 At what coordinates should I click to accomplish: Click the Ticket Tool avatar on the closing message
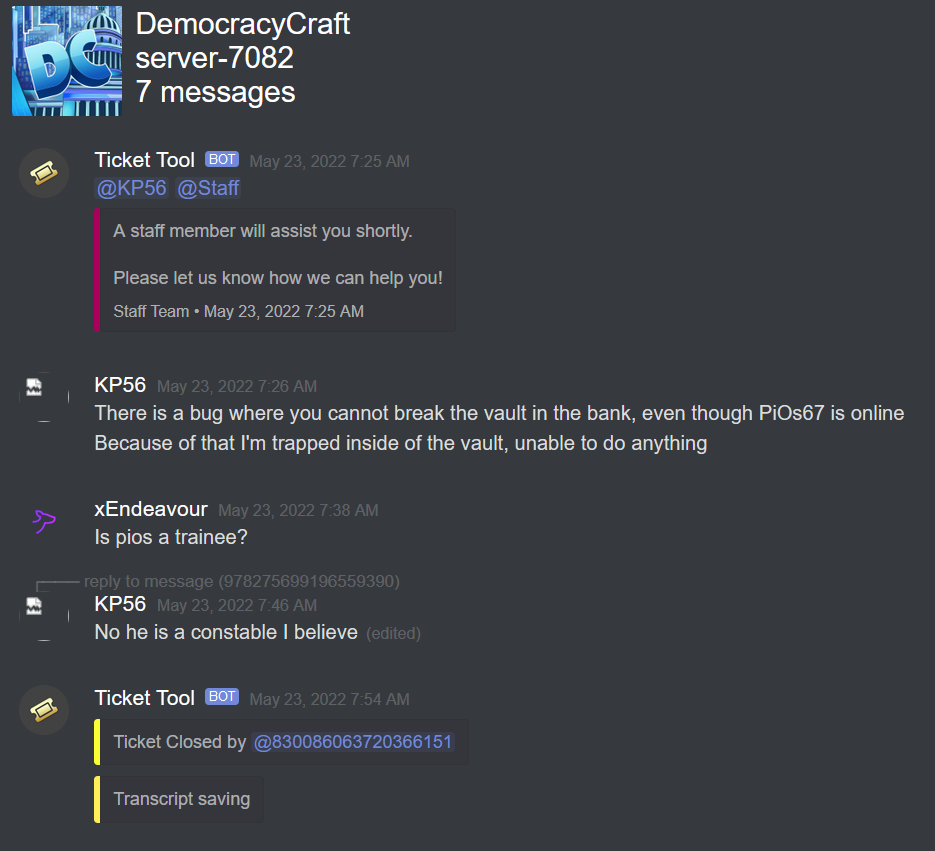click(44, 710)
